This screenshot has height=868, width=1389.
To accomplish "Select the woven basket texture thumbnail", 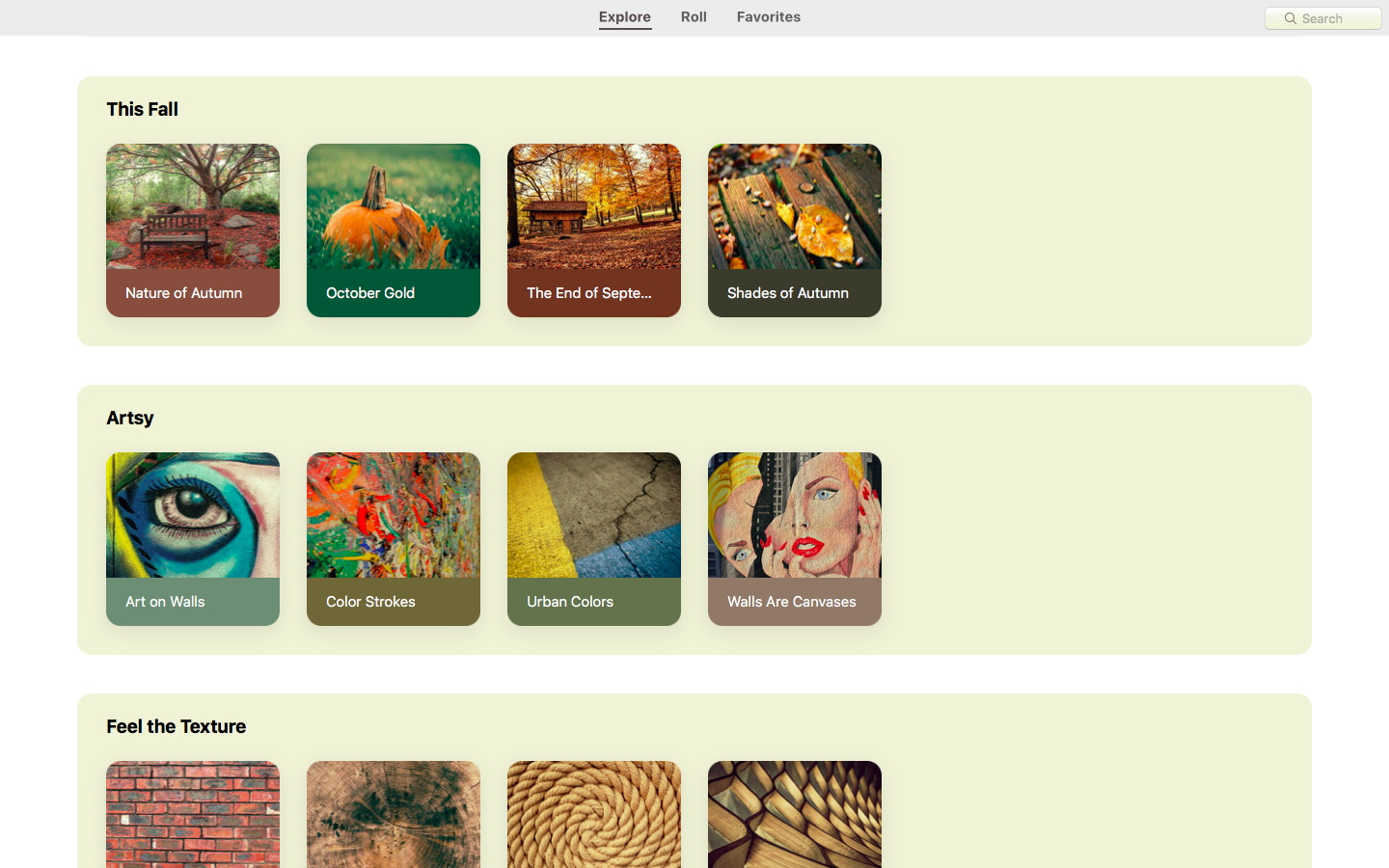I will (795, 815).
